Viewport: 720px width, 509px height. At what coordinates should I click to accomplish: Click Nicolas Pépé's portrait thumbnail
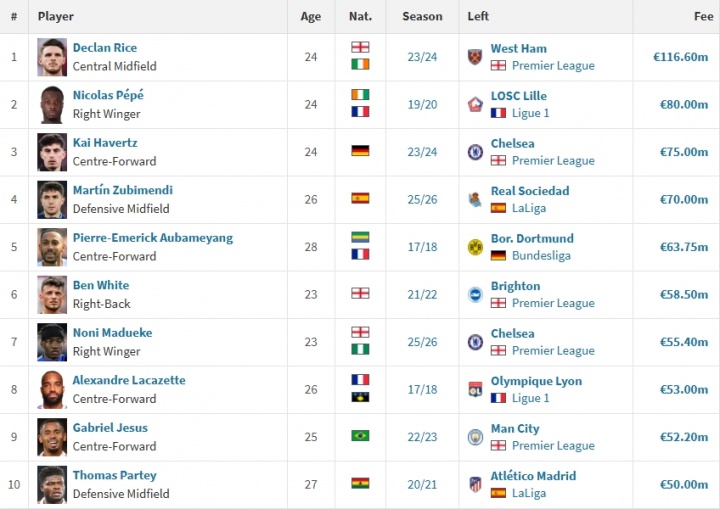click(52, 104)
